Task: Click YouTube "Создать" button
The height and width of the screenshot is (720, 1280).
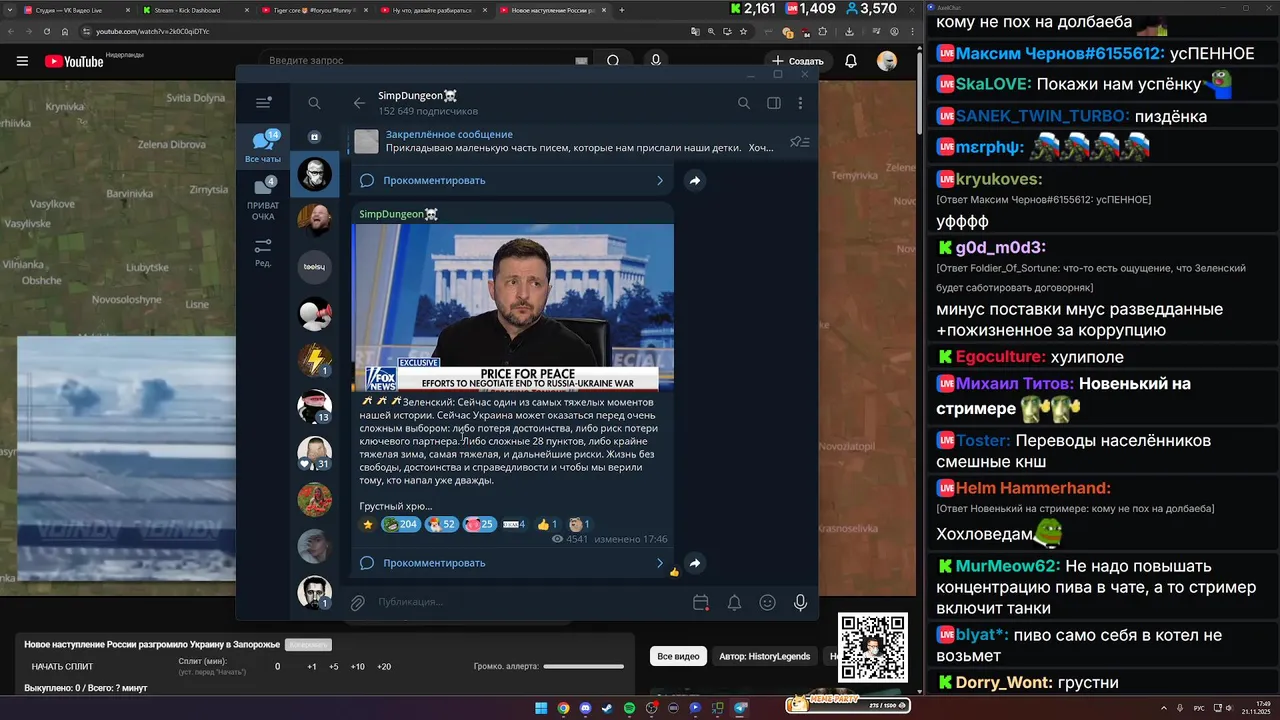Action: [x=798, y=61]
